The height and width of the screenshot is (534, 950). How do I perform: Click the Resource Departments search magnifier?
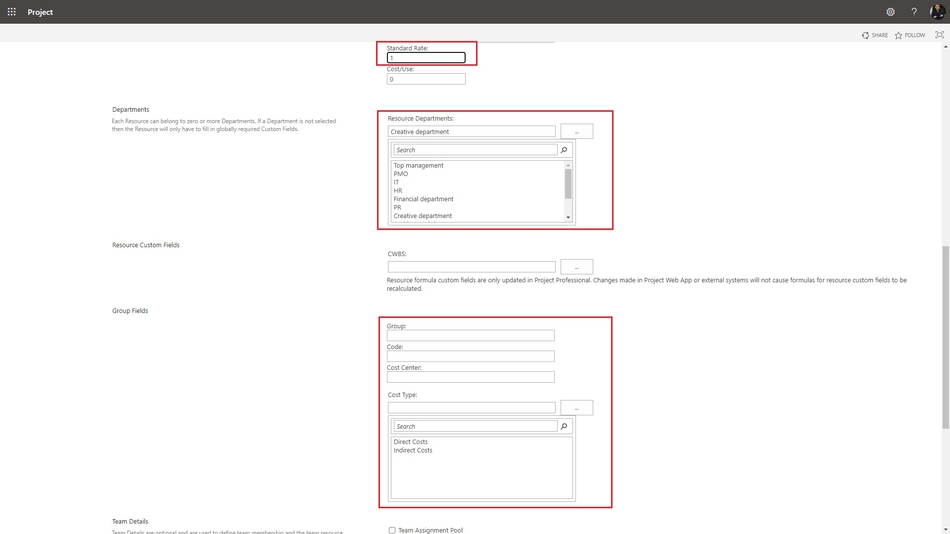564,150
